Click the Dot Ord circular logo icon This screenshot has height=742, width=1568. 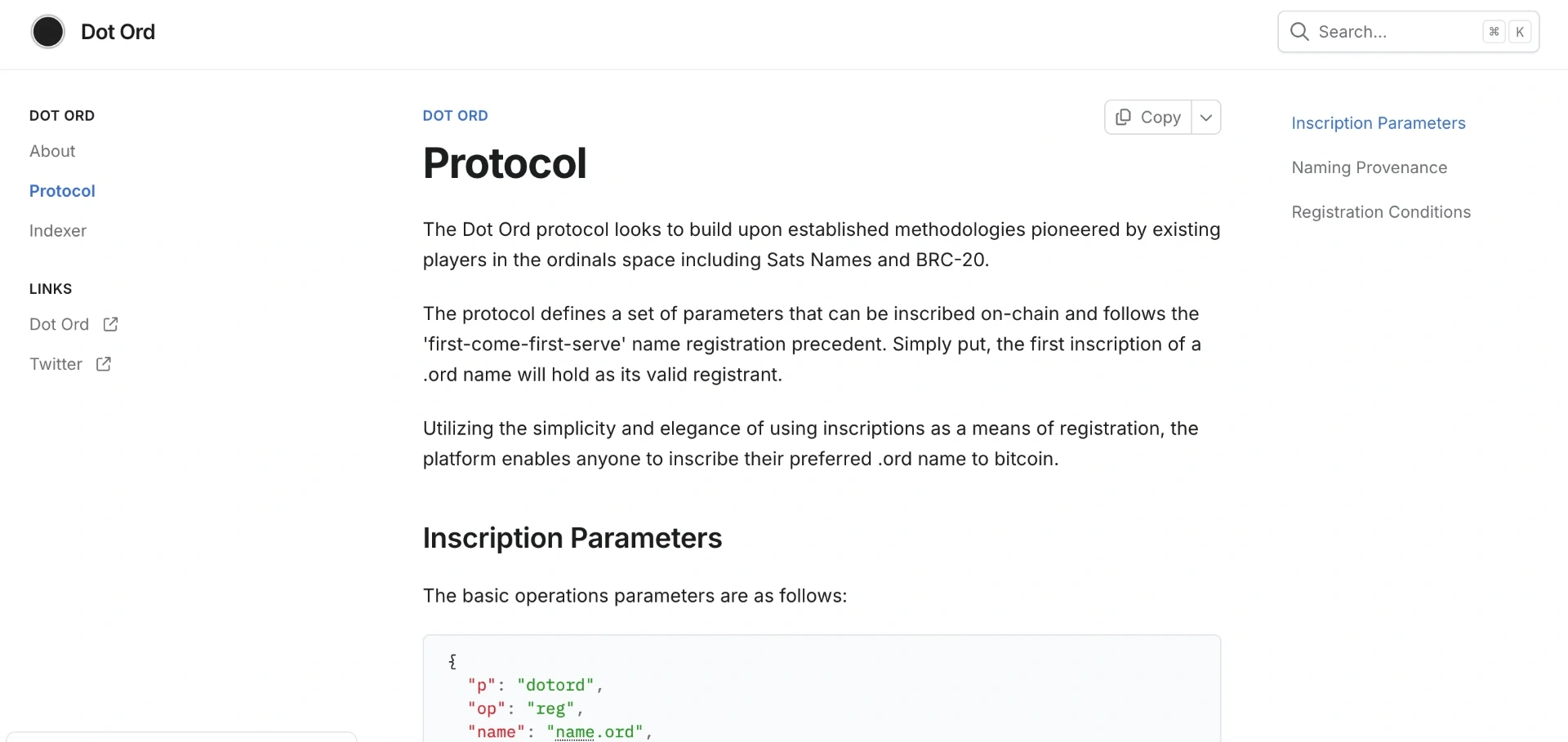point(48,32)
